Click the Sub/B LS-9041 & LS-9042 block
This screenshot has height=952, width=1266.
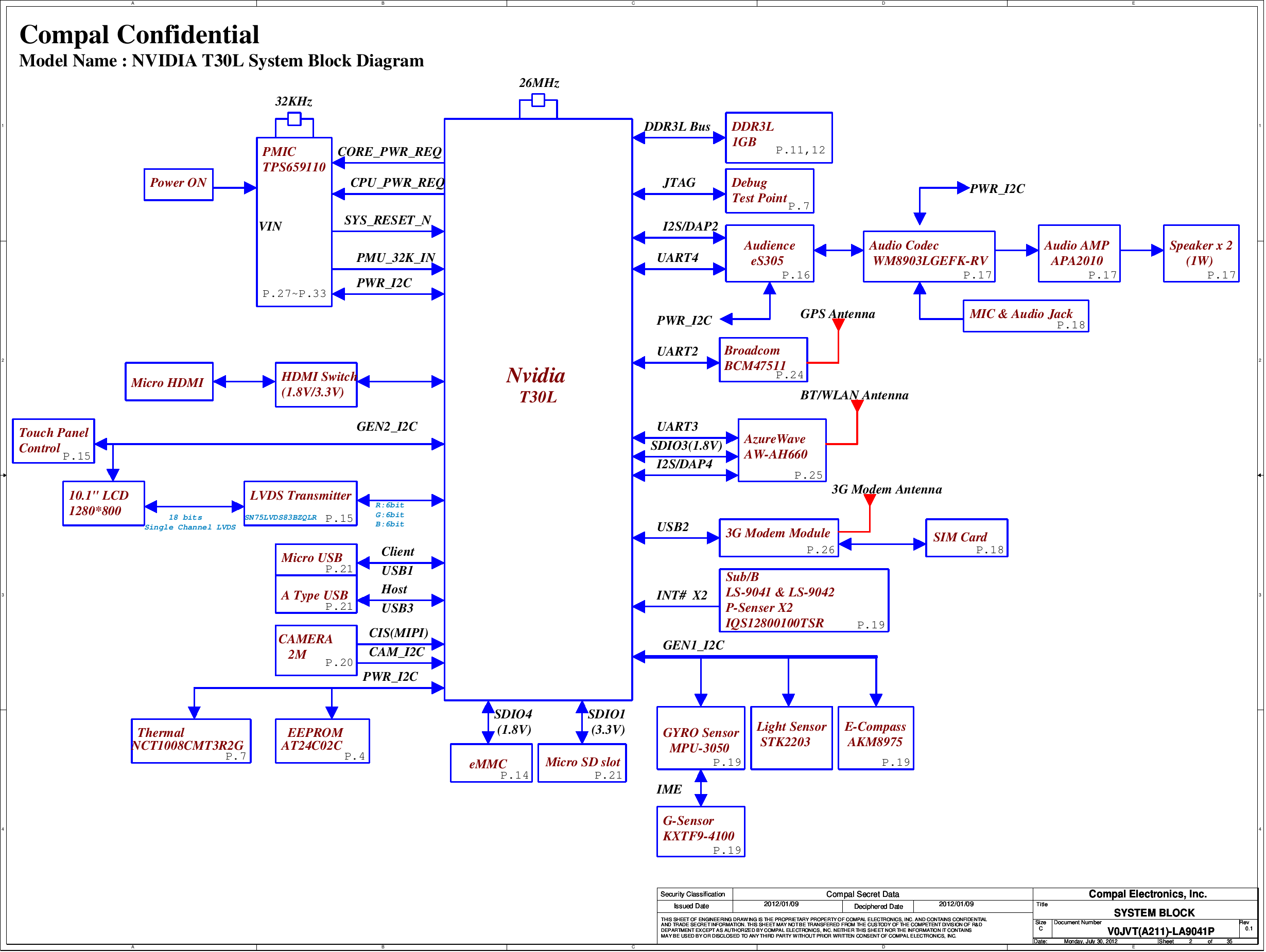point(804,600)
